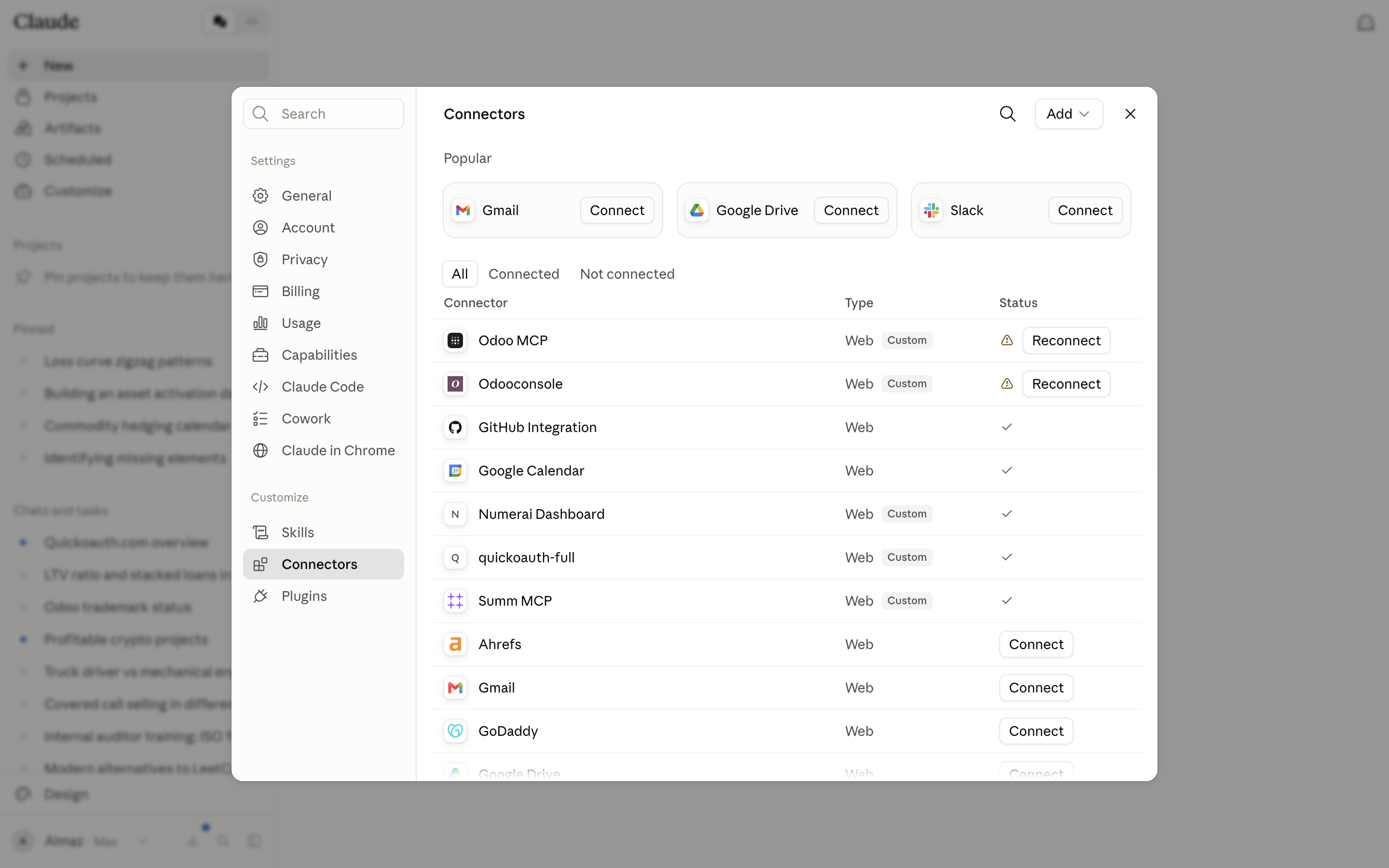Image resolution: width=1389 pixels, height=868 pixels.
Task: Switch to the All filter tab
Action: coord(459,274)
